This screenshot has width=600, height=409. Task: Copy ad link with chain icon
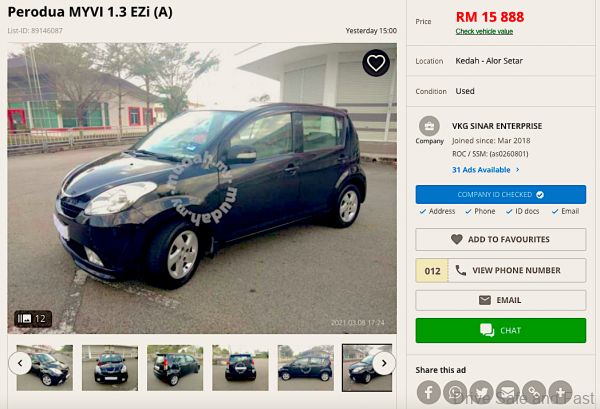tap(534, 392)
